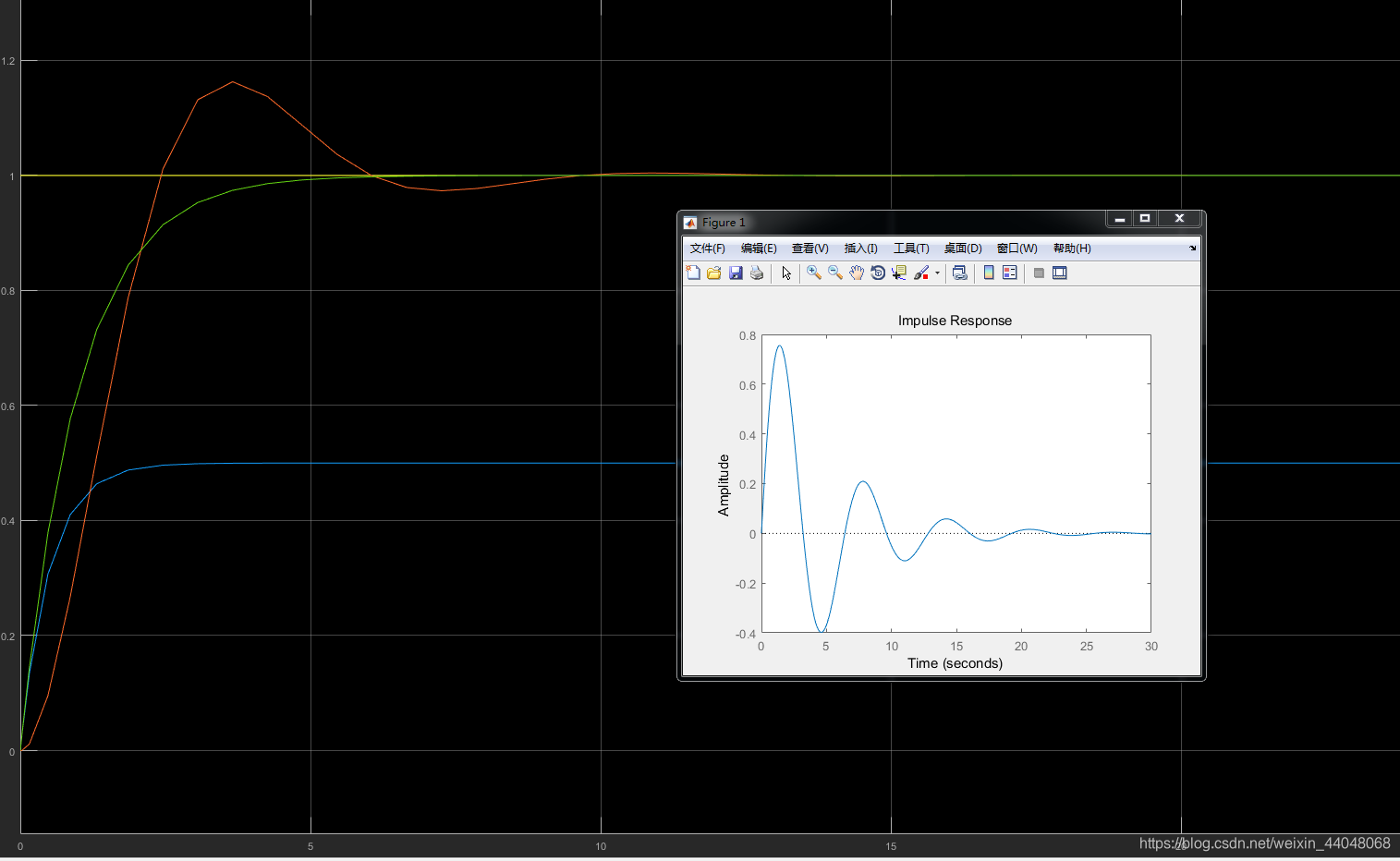The width and height of the screenshot is (1400, 861).
Task: Open the brush color dropdown arrow
Action: 937,273
